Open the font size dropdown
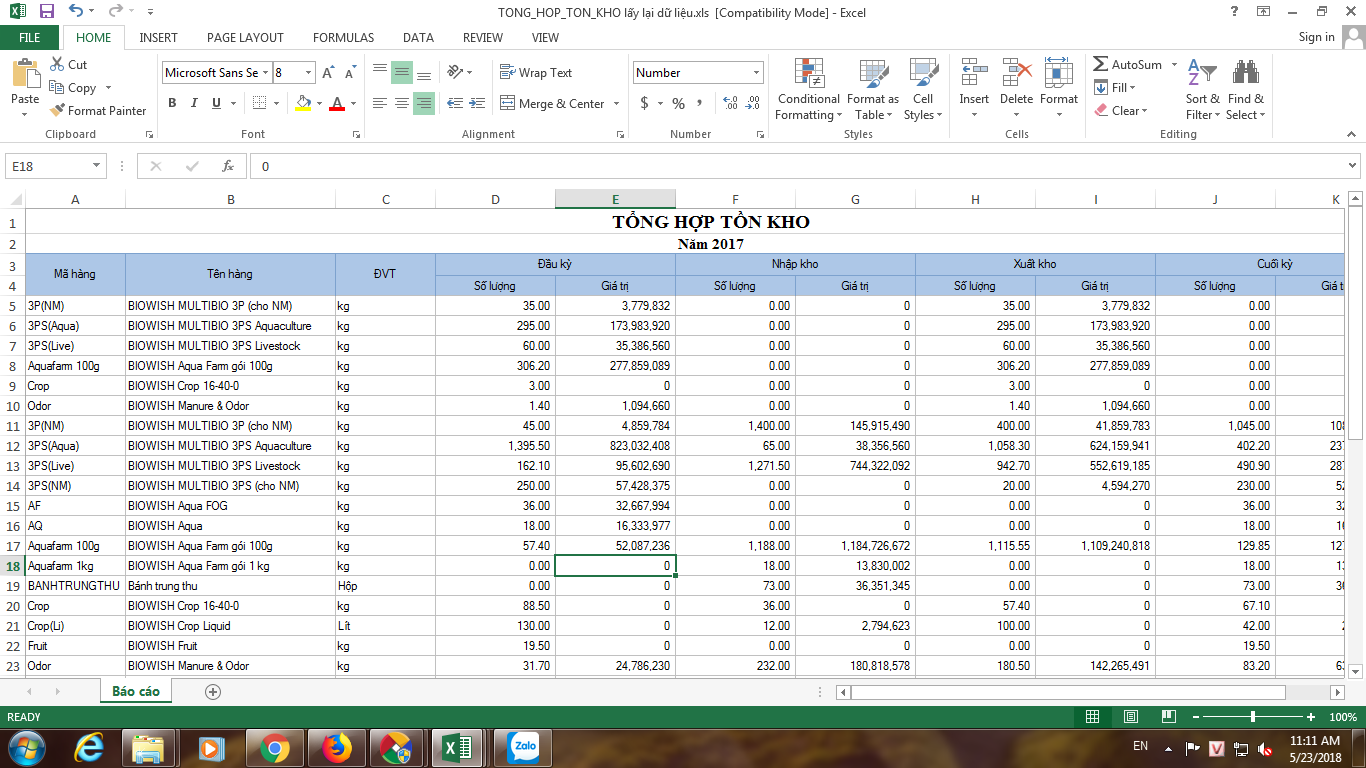 point(309,73)
